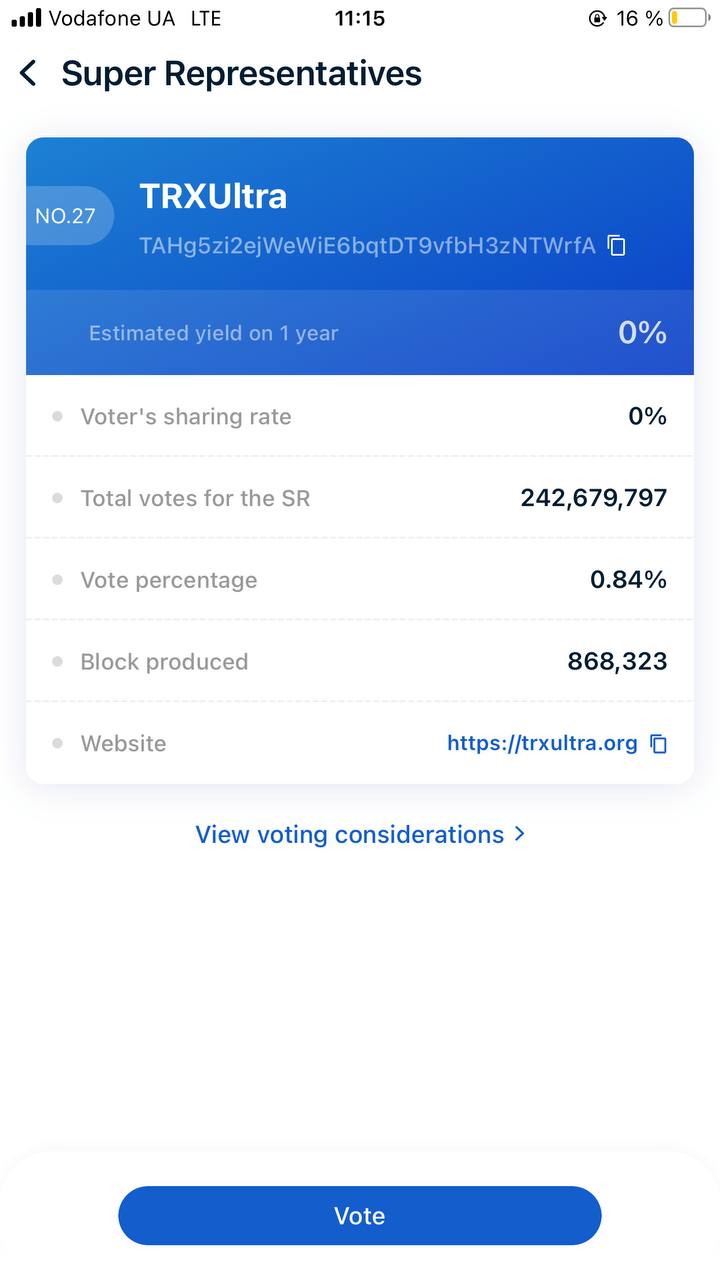Tap the 11:15 clock in status bar
The image size is (720, 1280).
(x=360, y=18)
